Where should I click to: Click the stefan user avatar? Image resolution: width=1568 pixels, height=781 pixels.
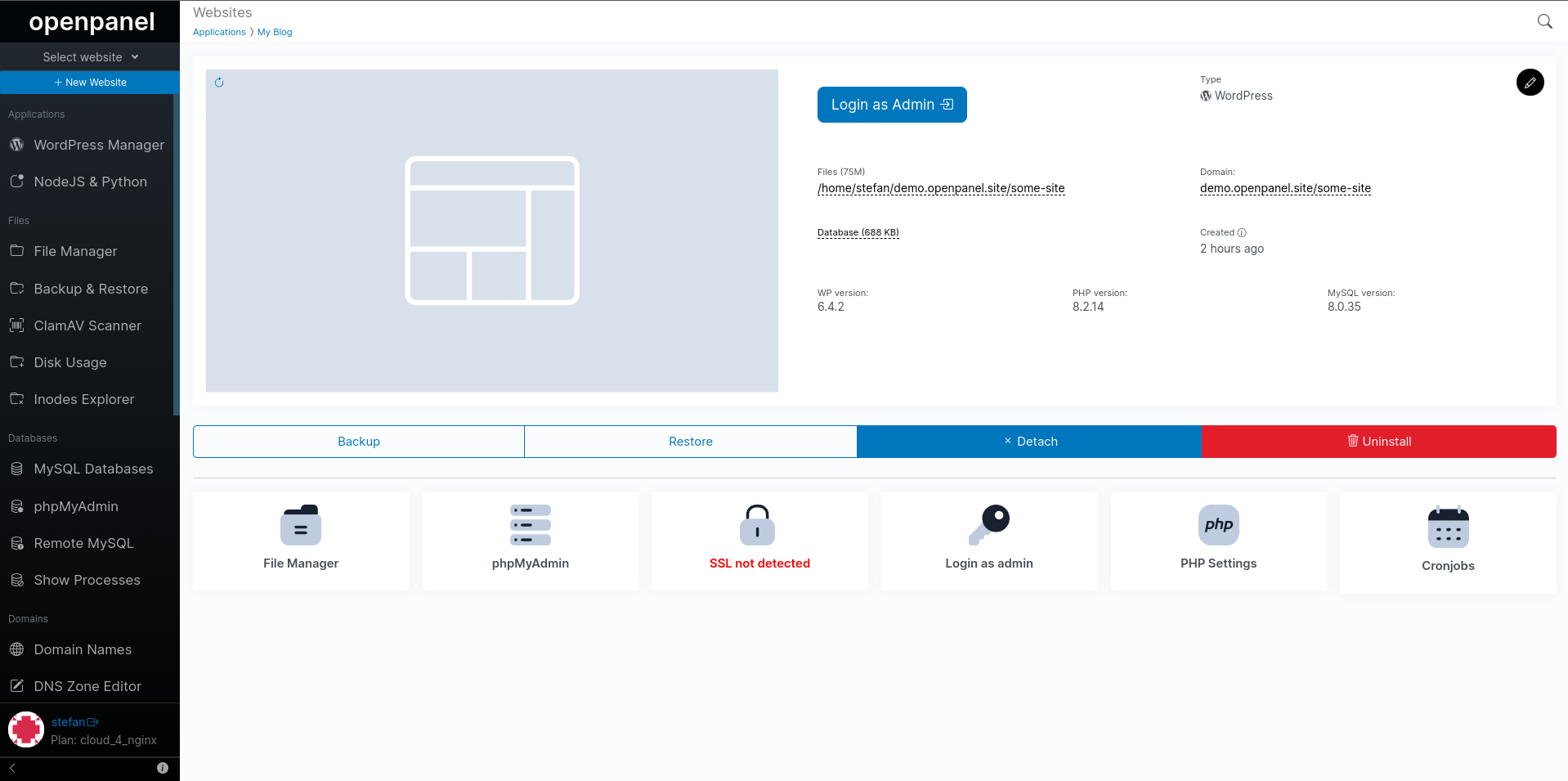click(26, 729)
